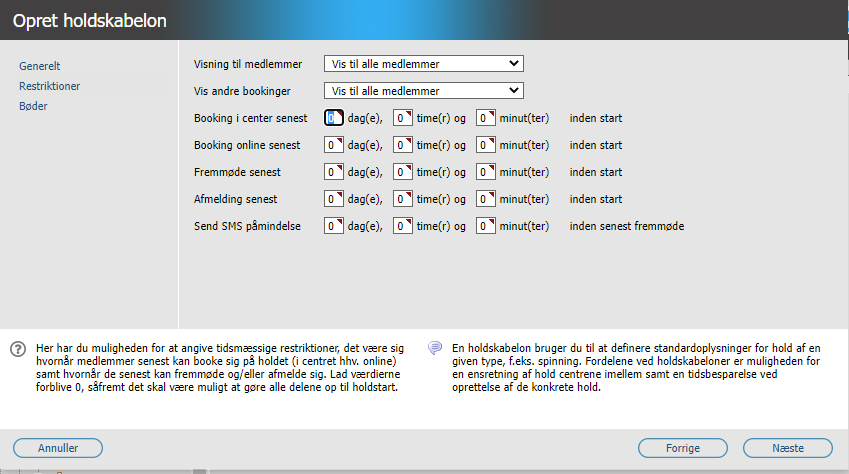Go back with the Forrige button
This screenshot has width=849, height=474.
tap(683, 448)
